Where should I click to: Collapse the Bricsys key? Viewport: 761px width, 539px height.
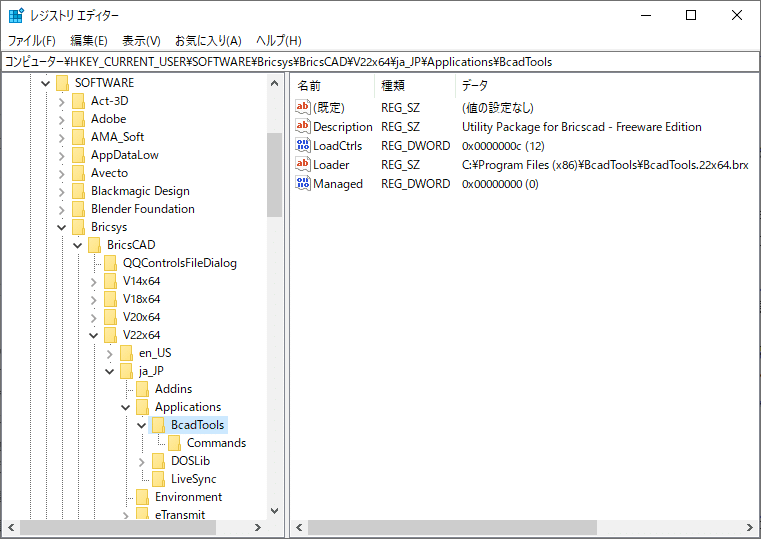pyautogui.click(x=62, y=227)
